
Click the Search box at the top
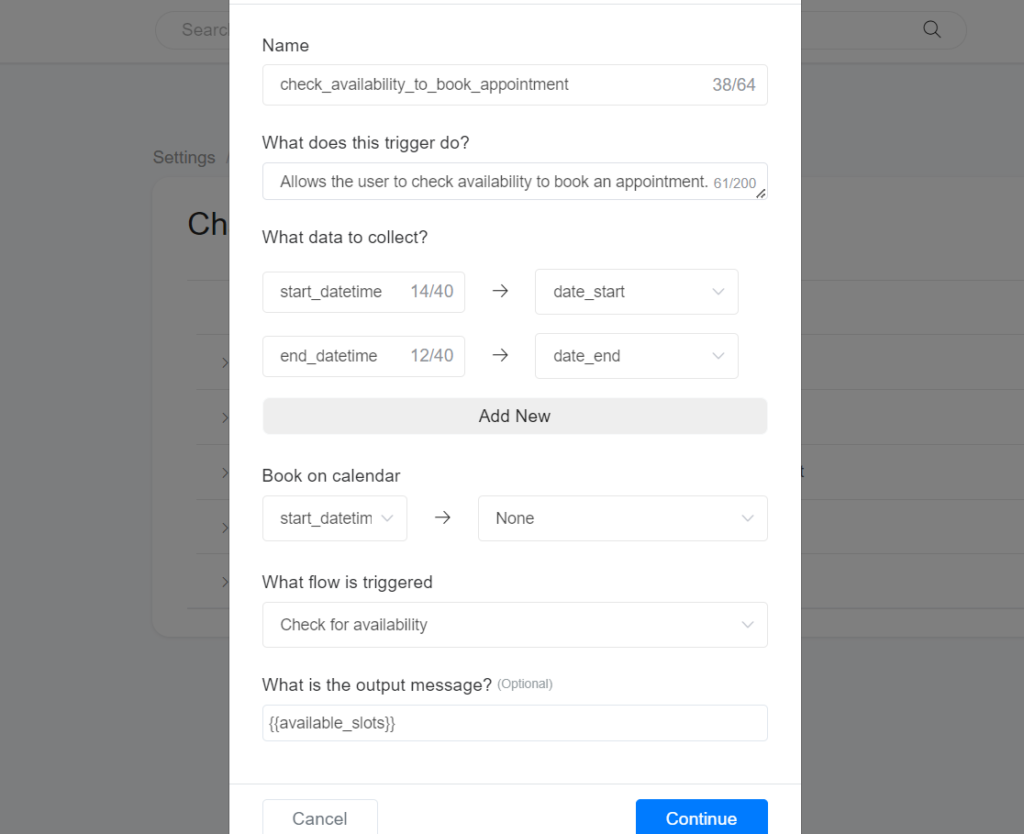pyautogui.click(x=195, y=30)
